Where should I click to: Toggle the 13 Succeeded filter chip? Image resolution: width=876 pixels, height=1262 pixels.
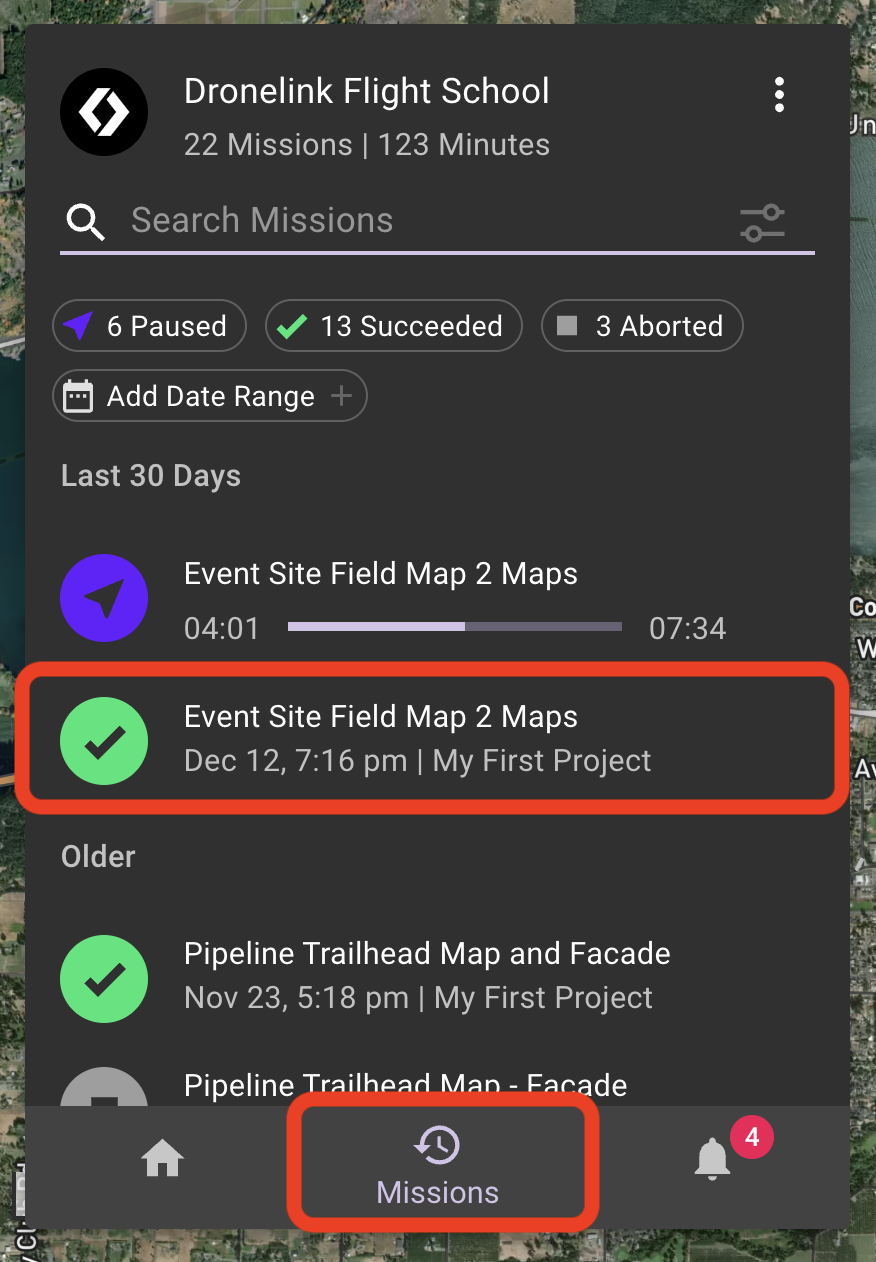[394, 326]
